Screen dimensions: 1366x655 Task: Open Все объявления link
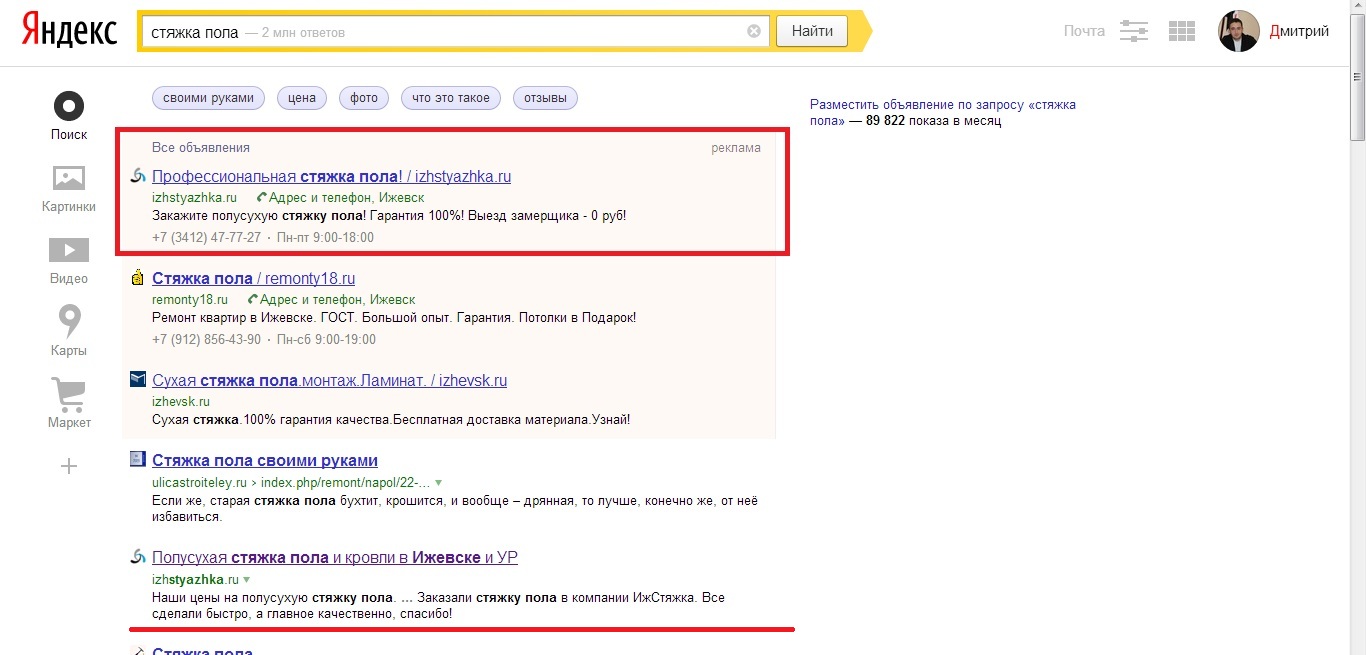[x=201, y=148]
